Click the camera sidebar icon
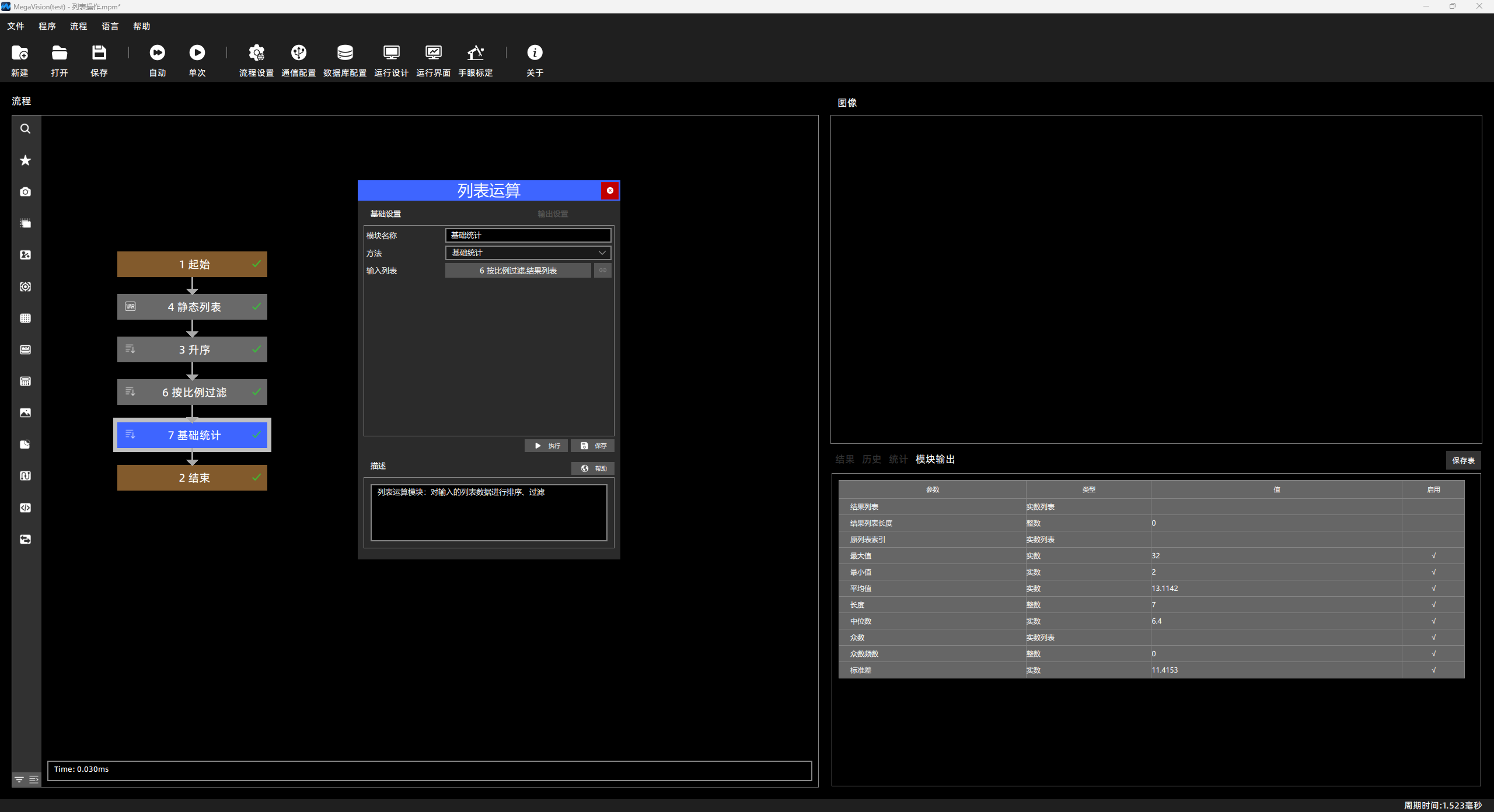Image resolution: width=1494 pixels, height=812 pixels. click(26, 192)
